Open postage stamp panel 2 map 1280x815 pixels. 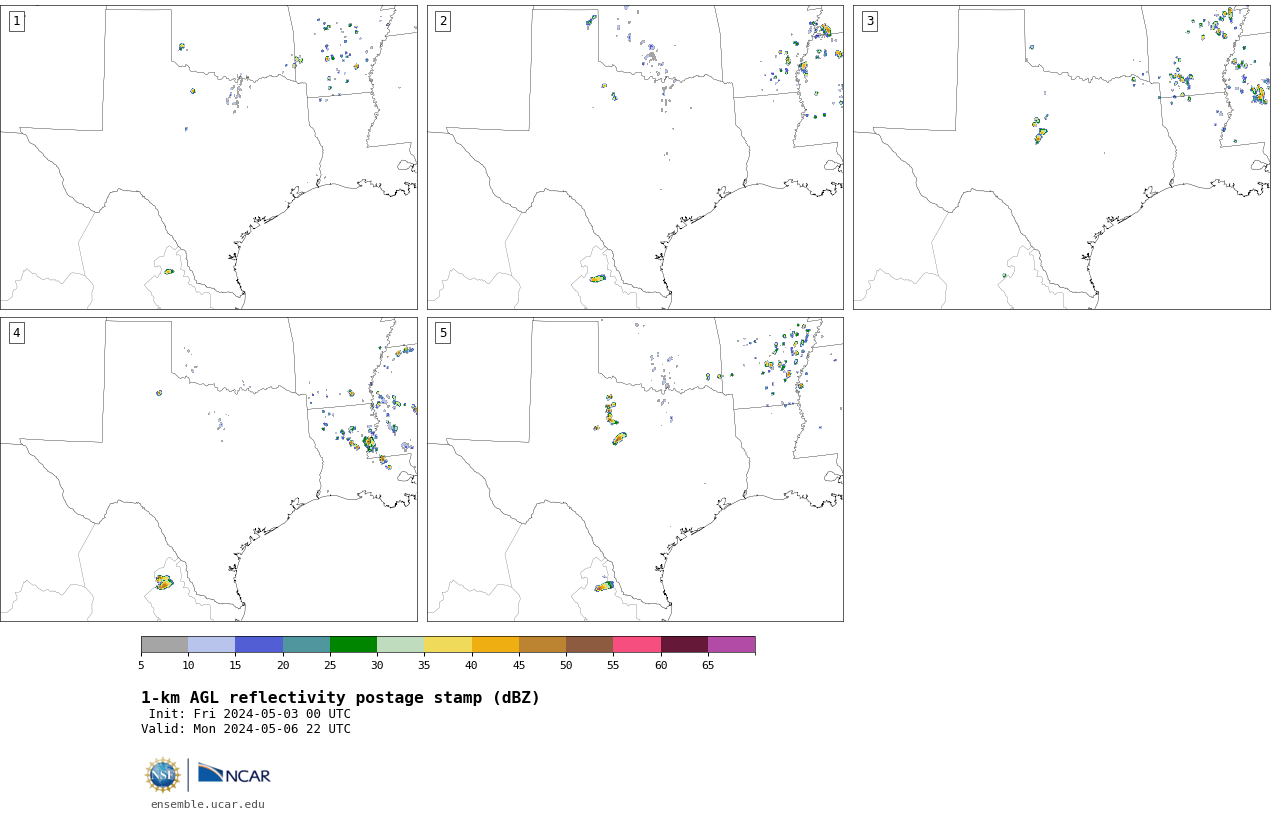point(635,157)
